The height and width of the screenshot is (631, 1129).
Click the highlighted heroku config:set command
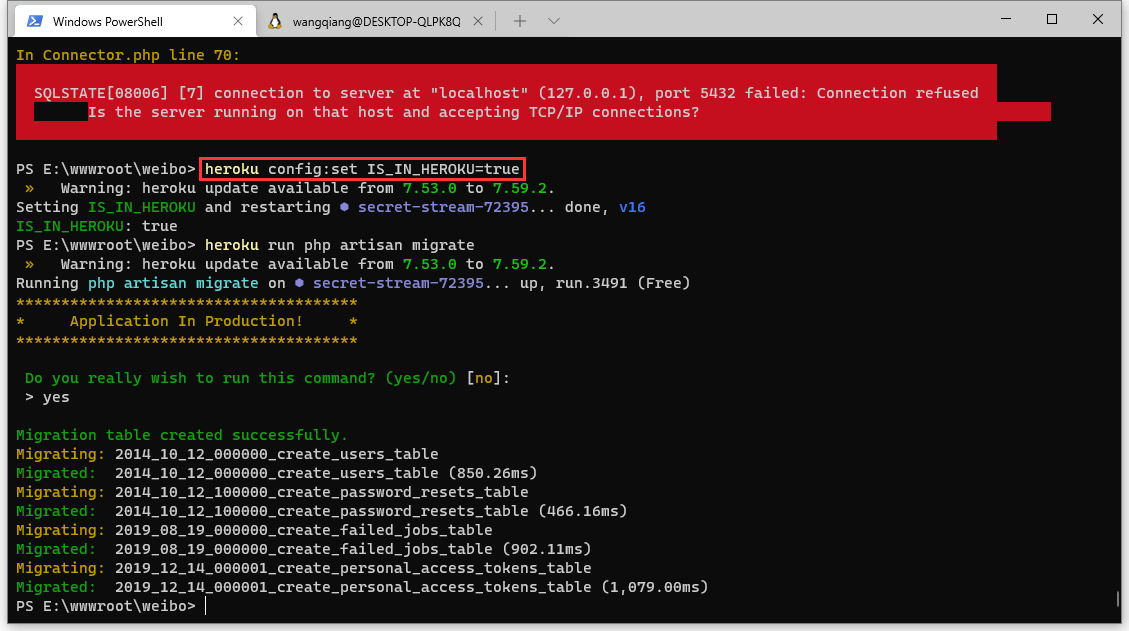click(362, 169)
